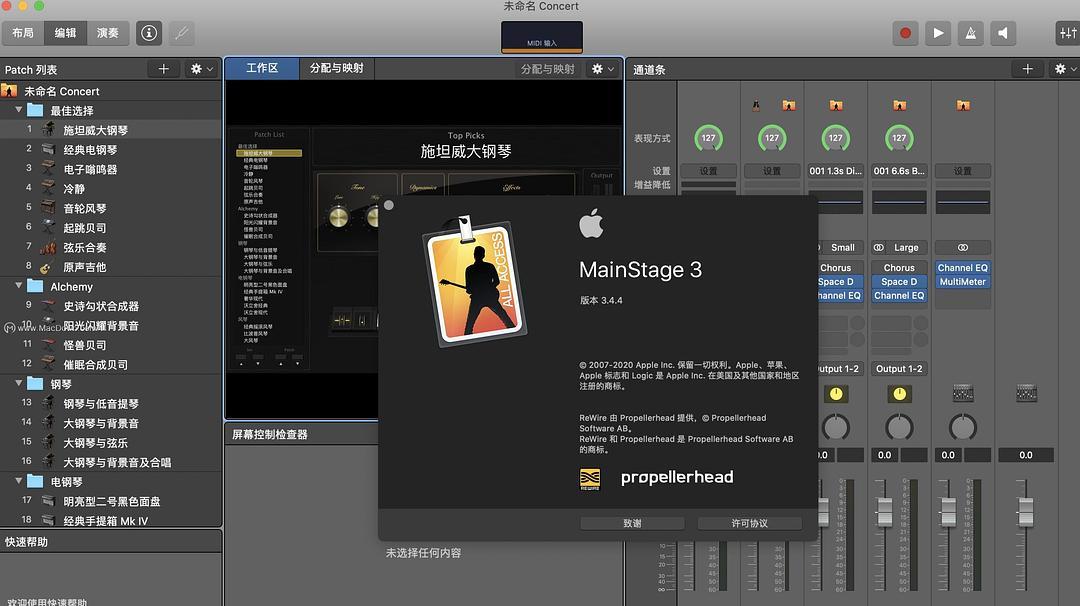Click the red Record button
The width and height of the screenshot is (1080, 606).
(x=905, y=33)
